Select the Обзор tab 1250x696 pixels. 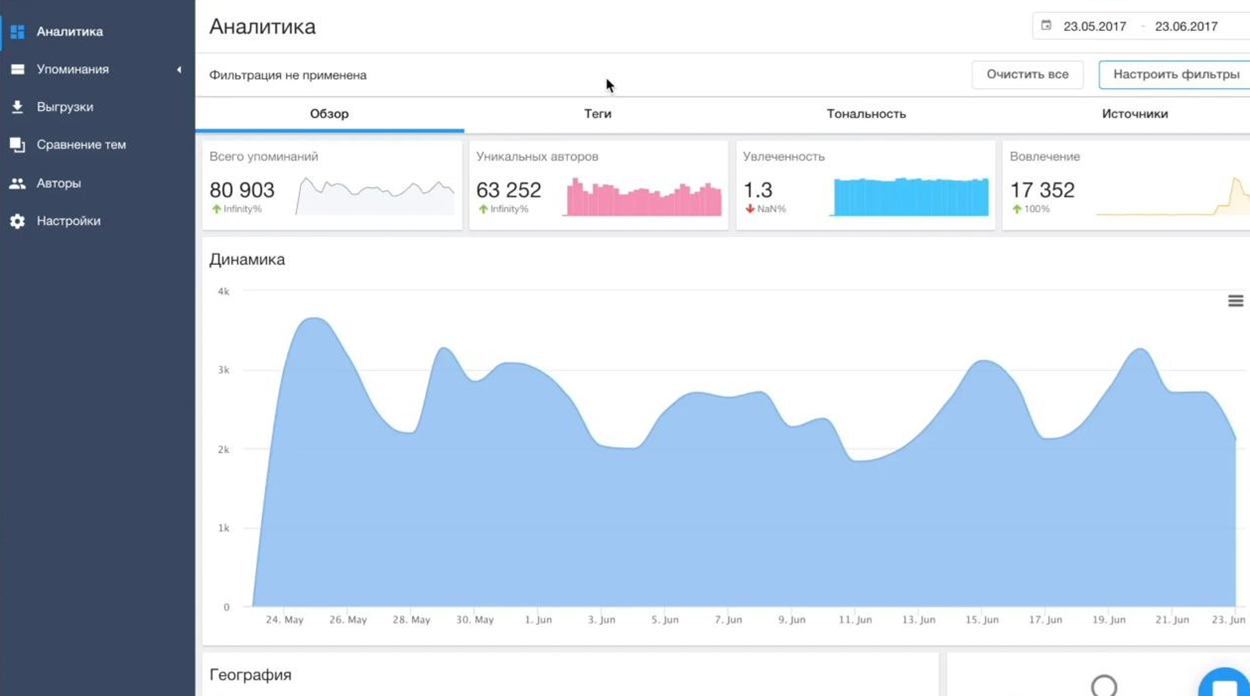329,114
